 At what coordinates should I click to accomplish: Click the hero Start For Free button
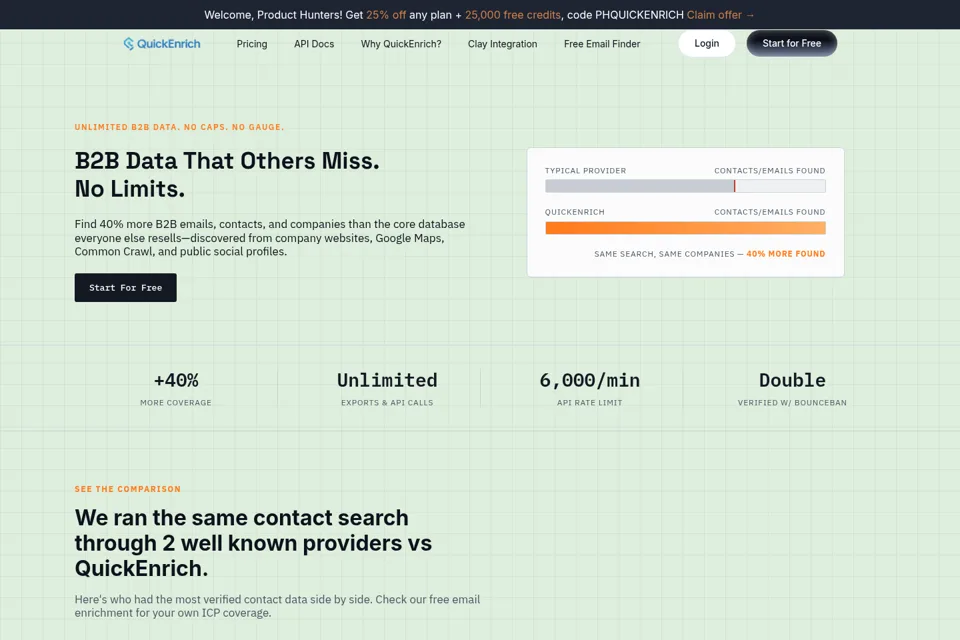(126, 287)
